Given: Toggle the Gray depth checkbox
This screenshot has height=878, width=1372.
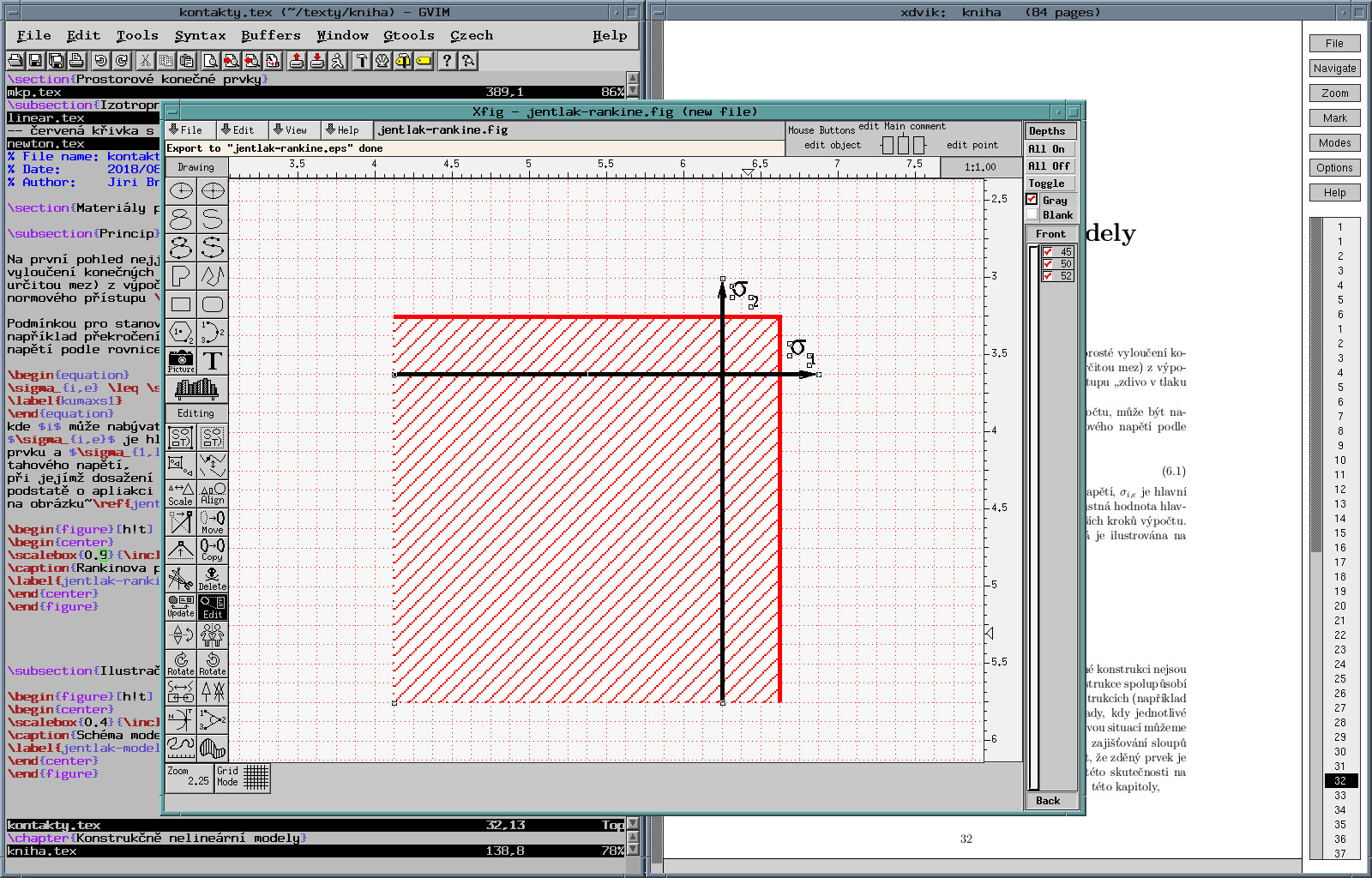Looking at the screenshot, I should [1032, 199].
